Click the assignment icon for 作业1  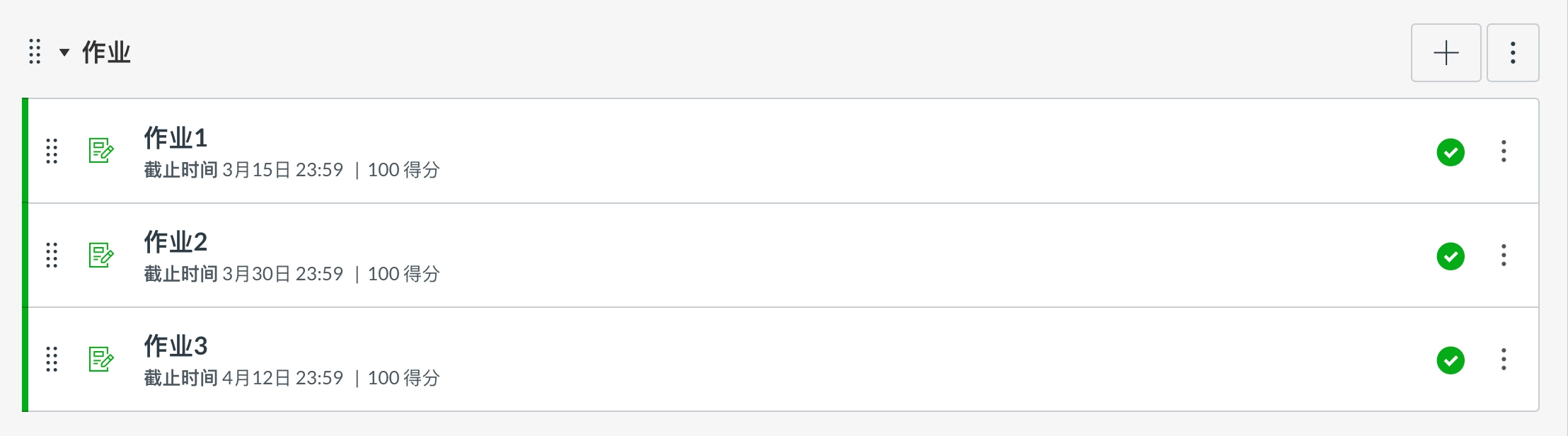point(101,151)
